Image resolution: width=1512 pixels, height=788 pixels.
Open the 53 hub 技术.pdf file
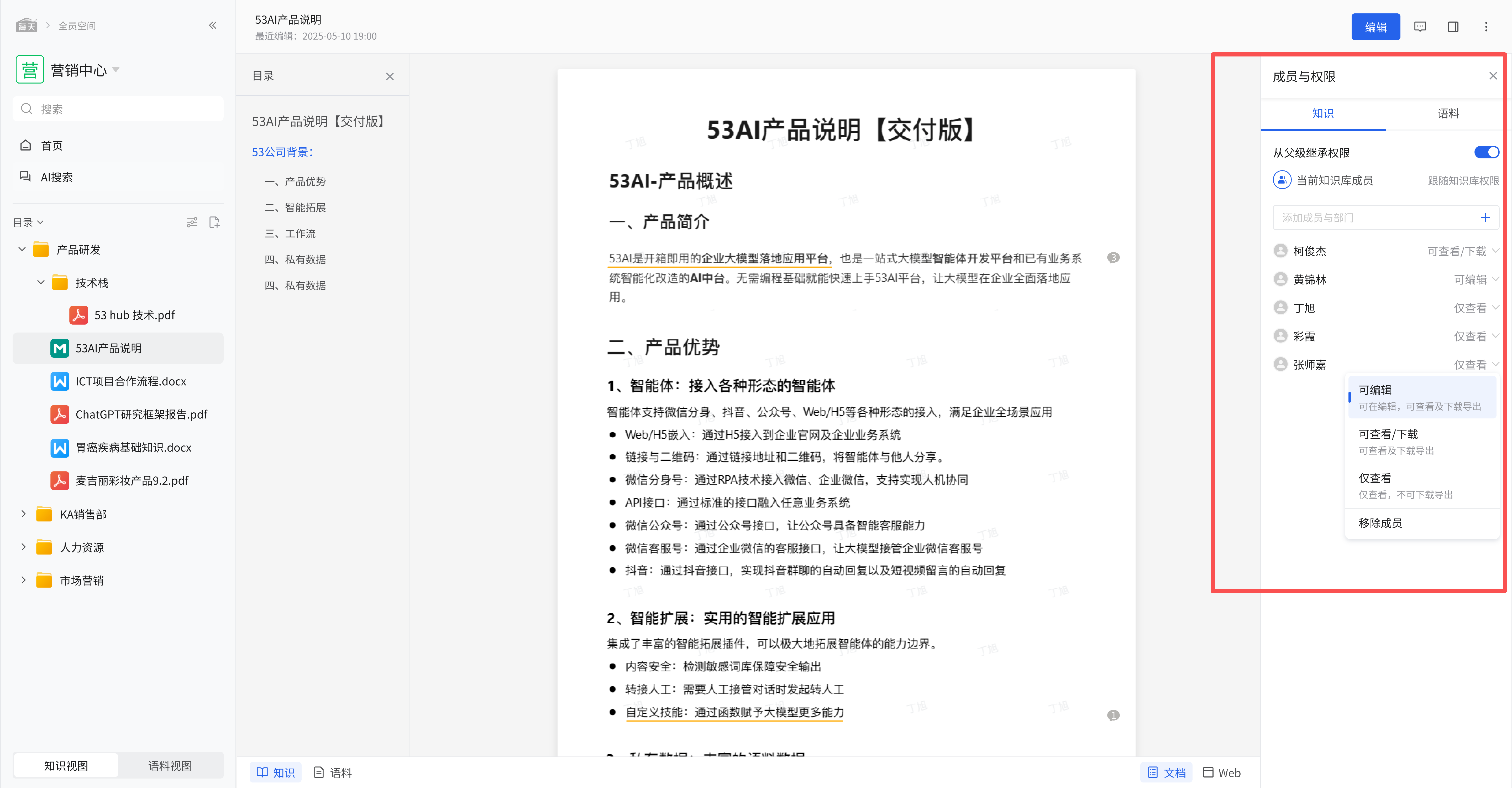tap(134, 315)
